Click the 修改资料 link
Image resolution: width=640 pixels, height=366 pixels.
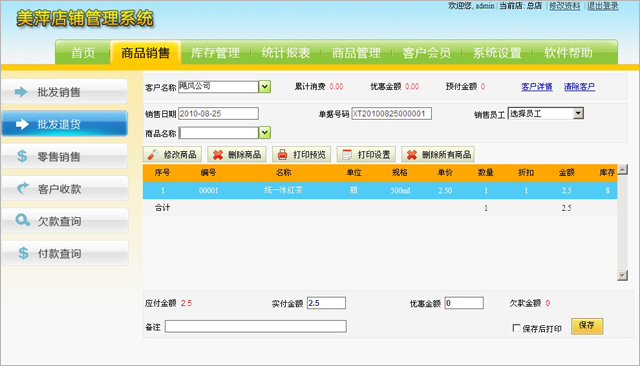[564, 6]
